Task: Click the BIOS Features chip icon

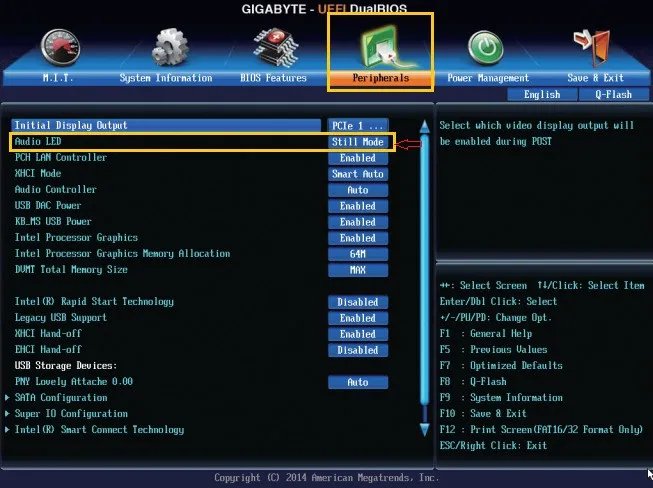Action: (x=276, y=47)
